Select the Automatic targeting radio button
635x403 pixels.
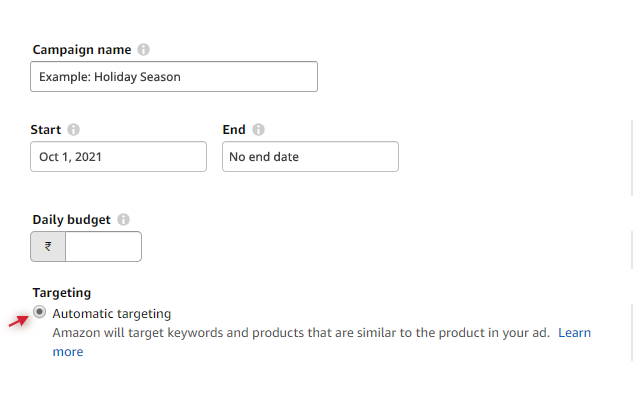point(39,313)
